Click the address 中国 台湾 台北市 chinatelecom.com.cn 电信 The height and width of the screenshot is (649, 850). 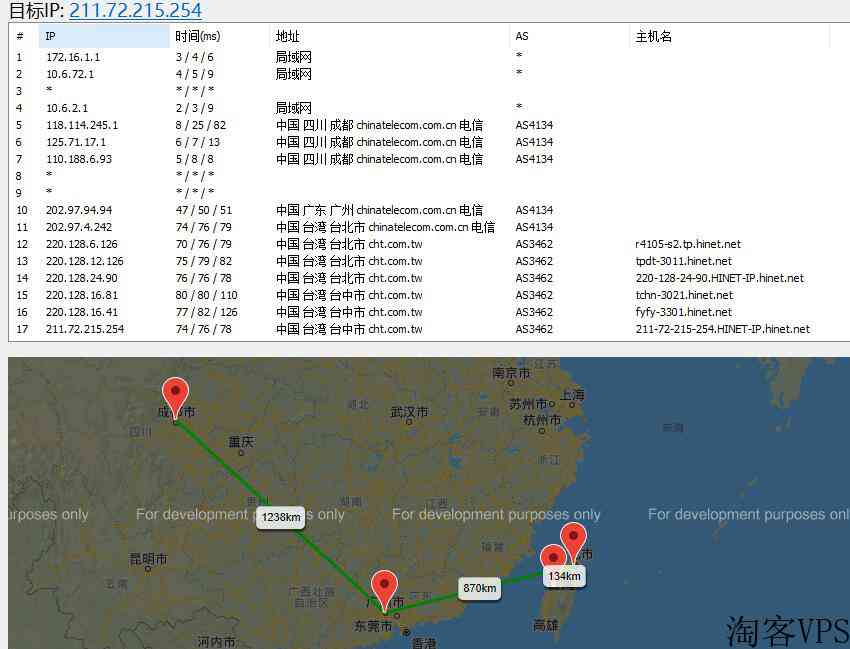(x=385, y=227)
